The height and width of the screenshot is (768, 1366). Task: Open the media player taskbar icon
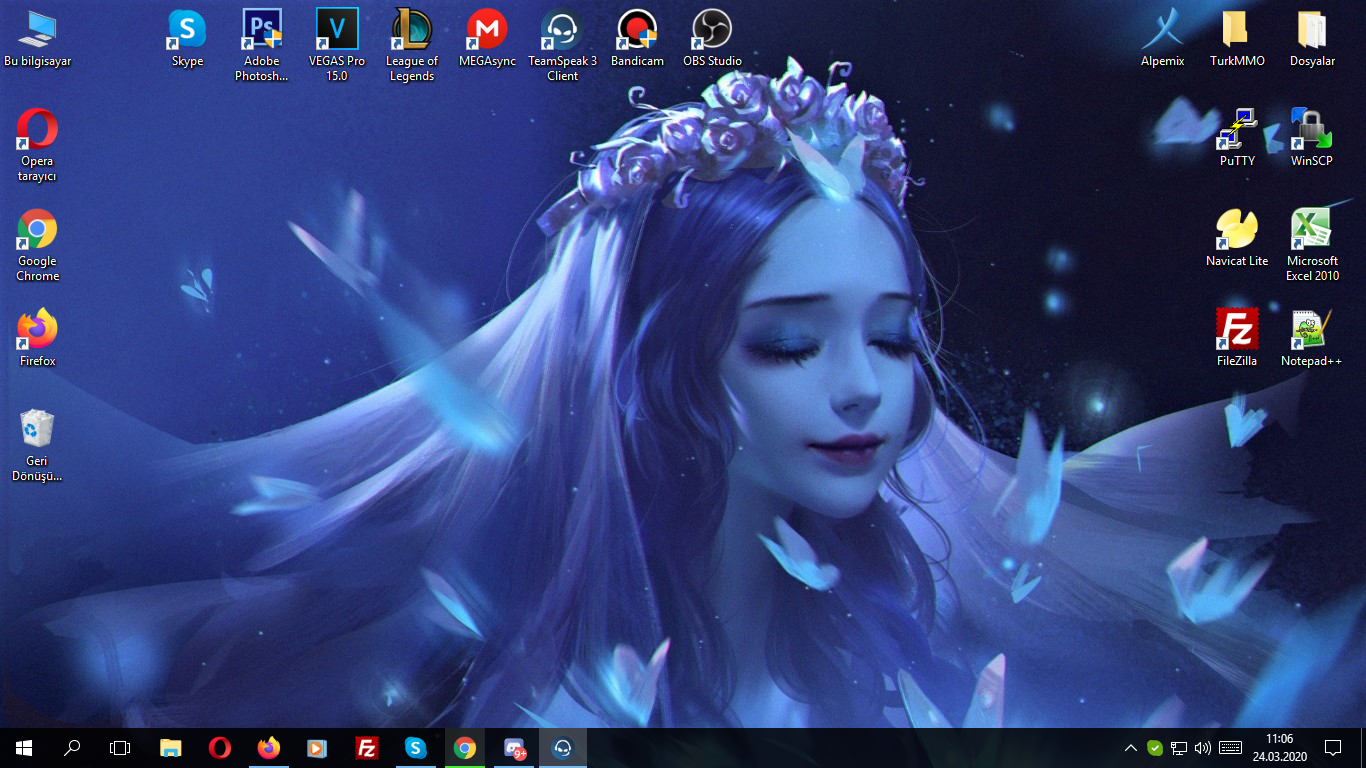coord(317,748)
